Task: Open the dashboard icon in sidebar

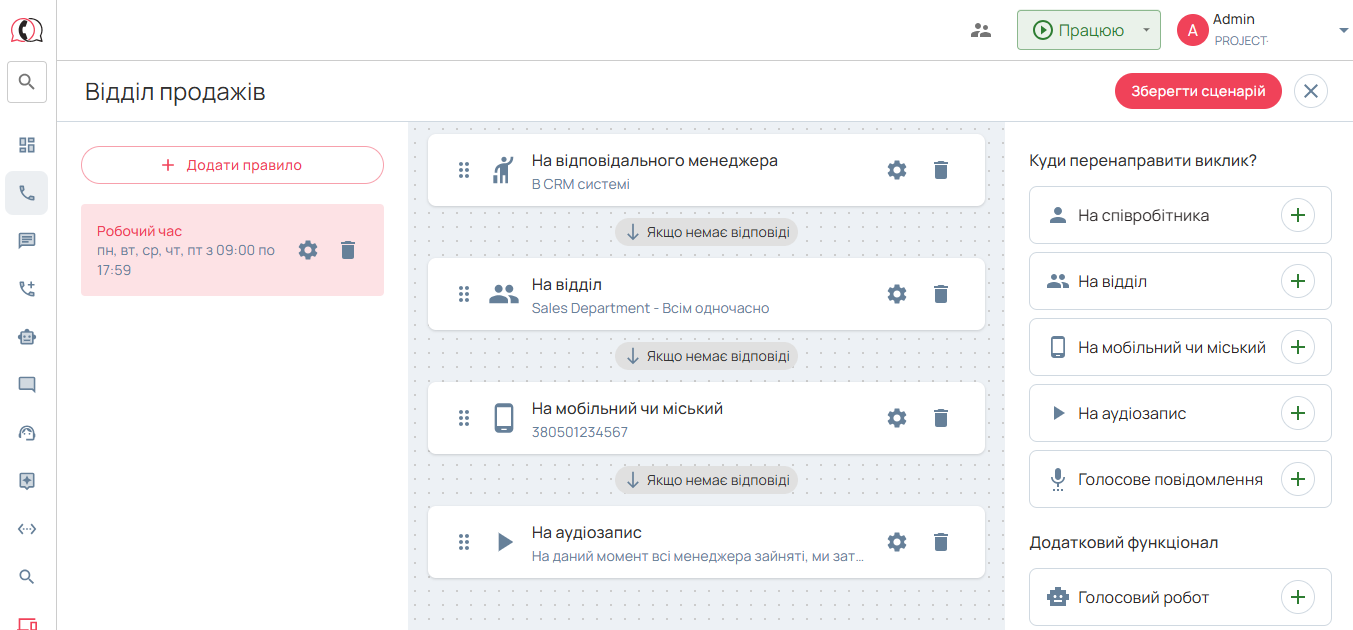Action: pyautogui.click(x=27, y=145)
